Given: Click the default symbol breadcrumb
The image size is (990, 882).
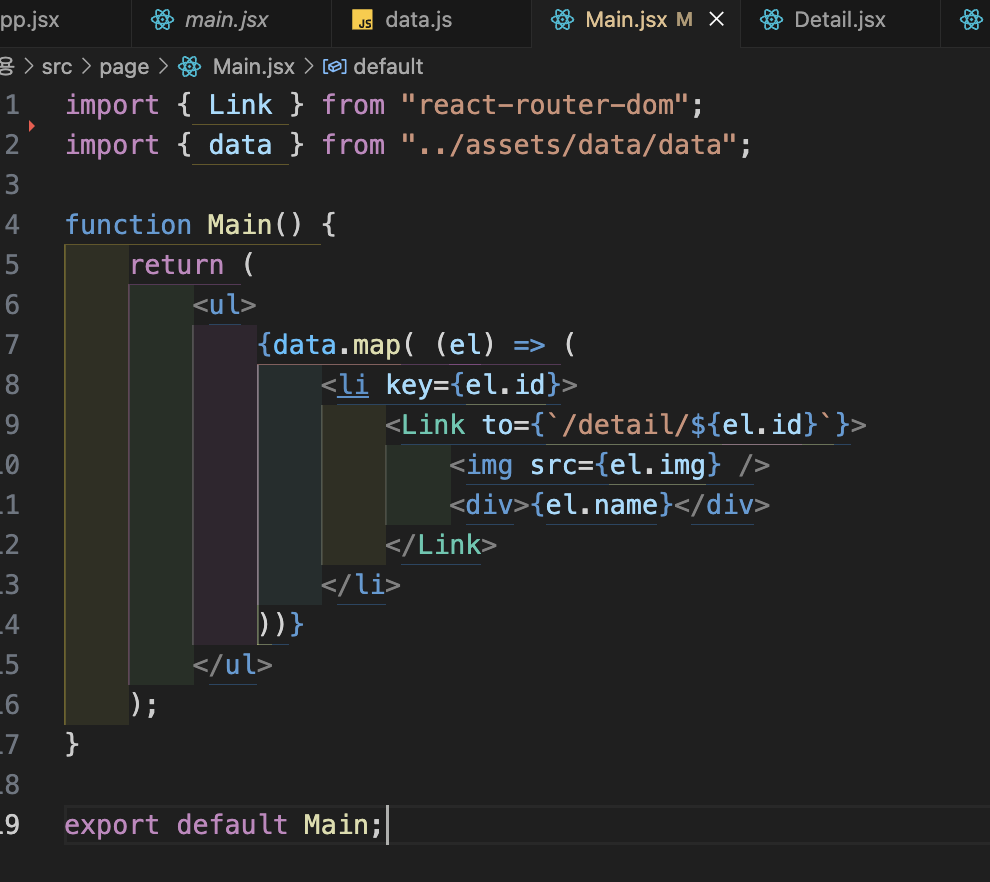Looking at the screenshot, I should (388, 66).
